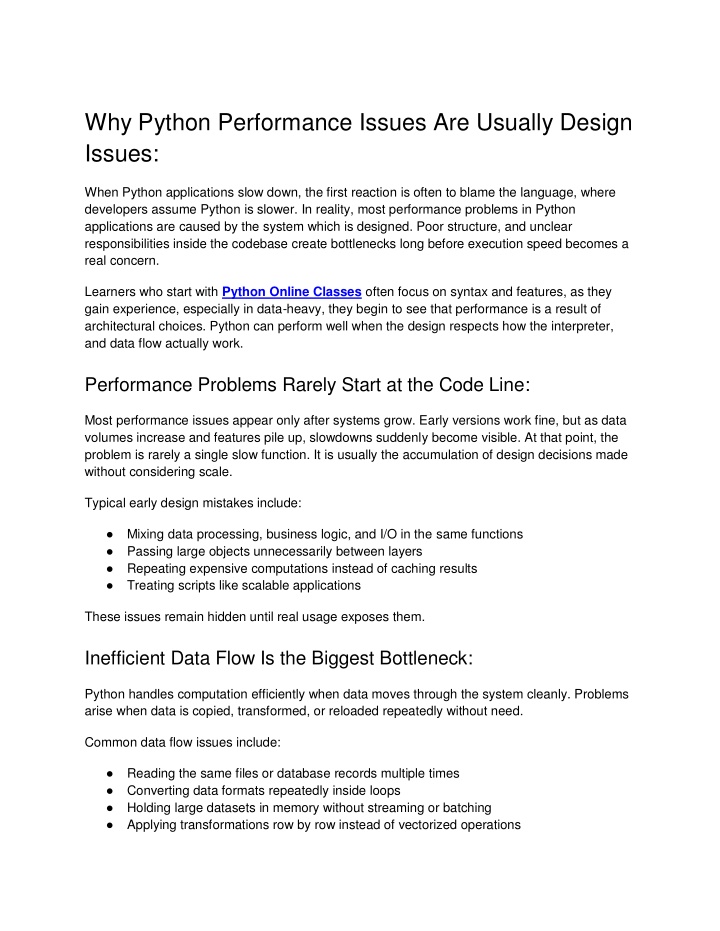
Task: Click the 'These issues remain hidden' sentence
Action: point(255,617)
